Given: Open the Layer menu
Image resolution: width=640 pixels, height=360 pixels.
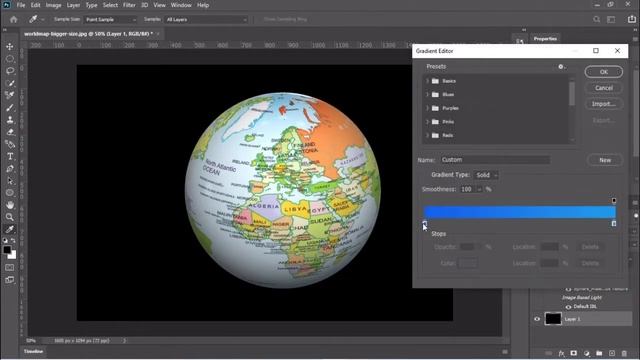Looking at the screenshot, I should 73,5.
